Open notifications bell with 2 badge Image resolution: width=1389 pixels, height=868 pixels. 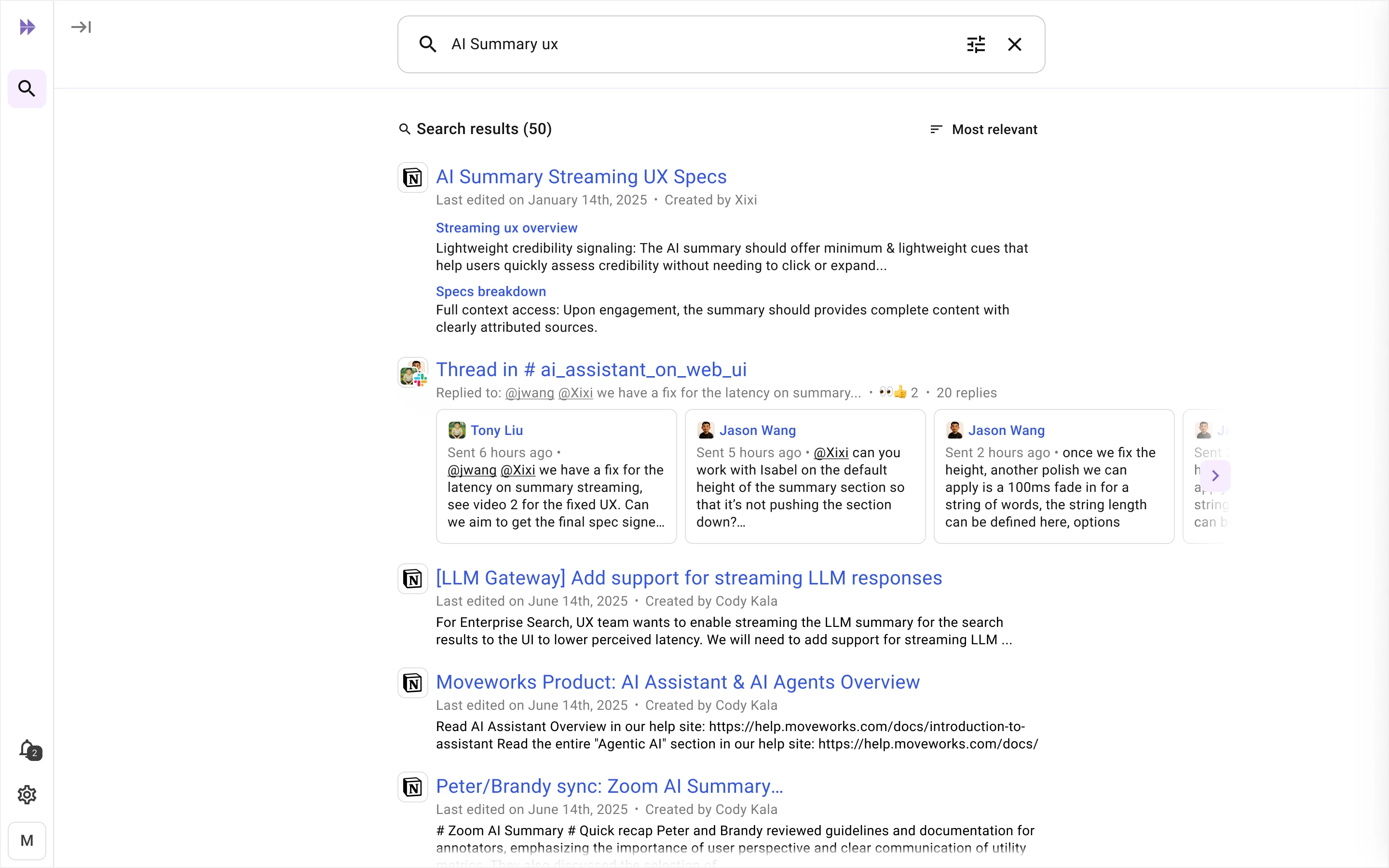pyautogui.click(x=28, y=749)
